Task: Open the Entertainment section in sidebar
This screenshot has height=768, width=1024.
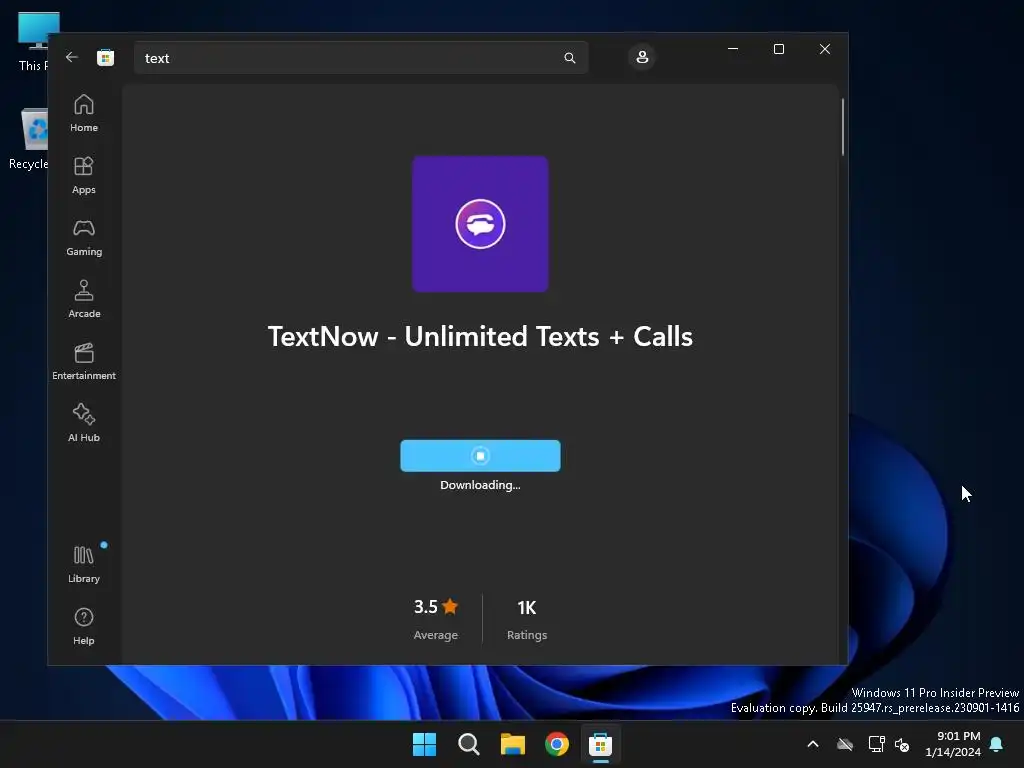Action: tap(84, 362)
